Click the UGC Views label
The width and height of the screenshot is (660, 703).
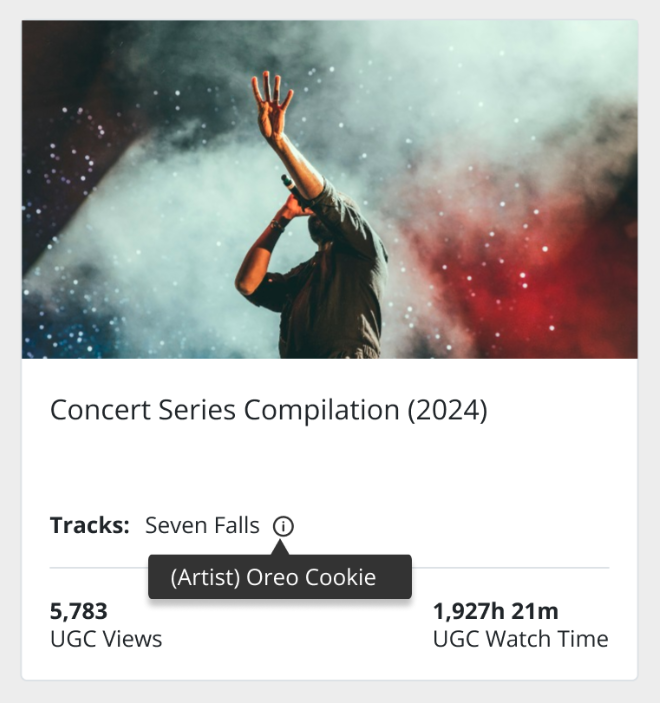106,639
